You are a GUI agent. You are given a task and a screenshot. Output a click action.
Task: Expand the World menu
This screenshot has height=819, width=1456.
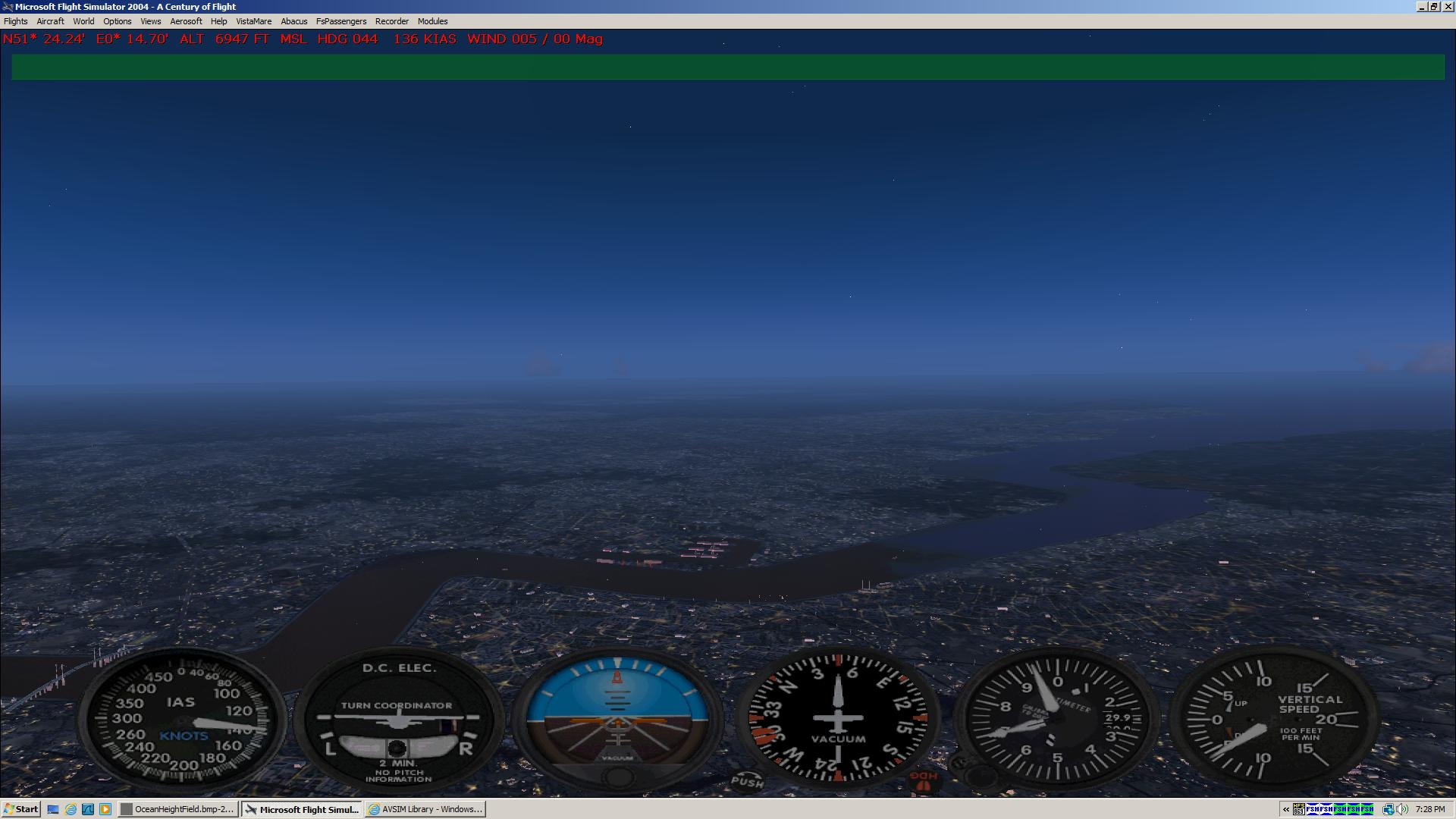[83, 21]
